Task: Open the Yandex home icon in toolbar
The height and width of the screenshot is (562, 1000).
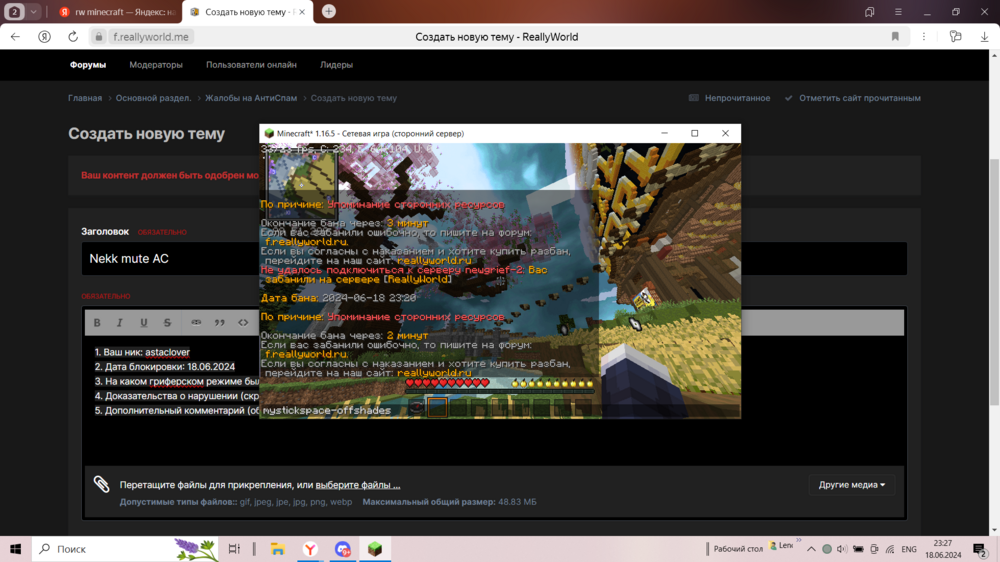Action: tap(44, 37)
